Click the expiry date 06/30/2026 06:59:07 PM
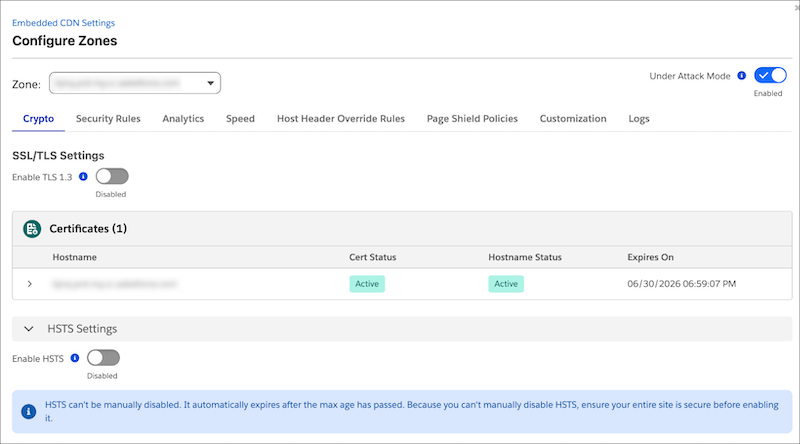Image resolution: width=800 pixels, height=444 pixels. click(x=682, y=284)
